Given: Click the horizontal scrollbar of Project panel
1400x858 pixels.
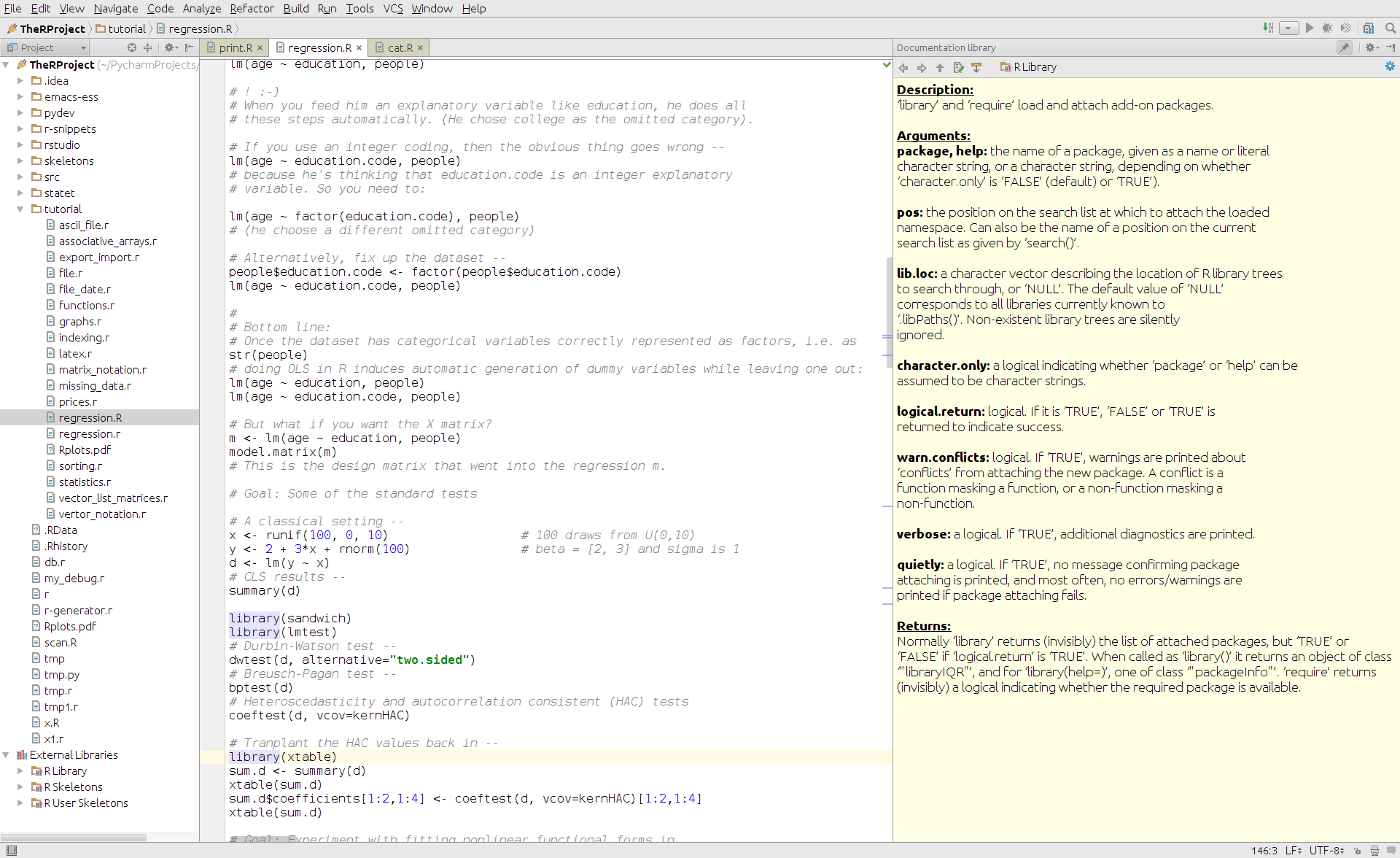Looking at the screenshot, I should 73,837.
